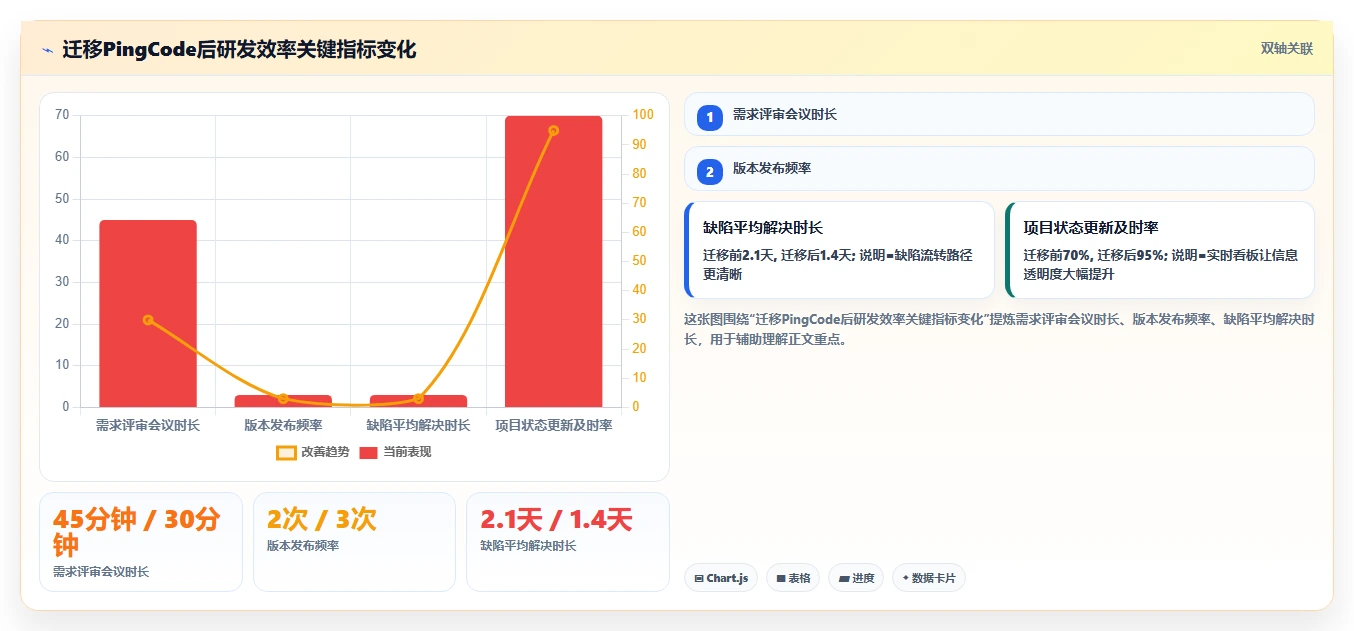Image resolution: width=1354 pixels, height=631 pixels.
Task: Click the chart title 迁移PingCode后研发效率关键指标变化
Action: (239, 50)
